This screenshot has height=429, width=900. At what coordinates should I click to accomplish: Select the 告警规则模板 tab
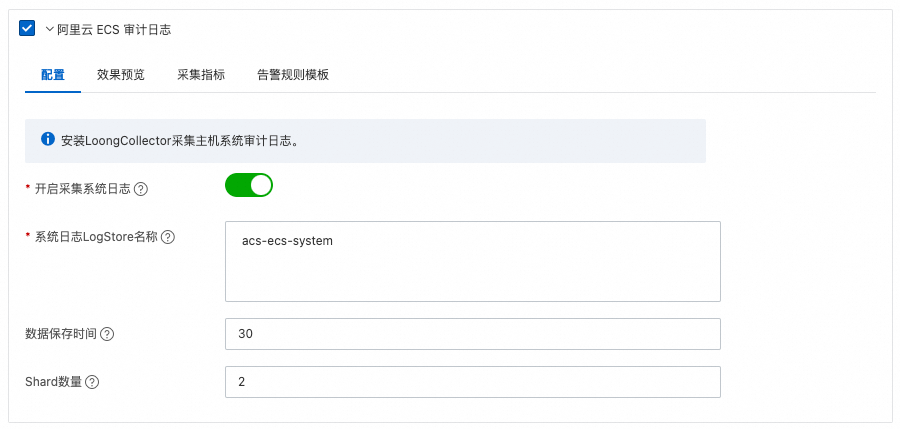point(293,75)
